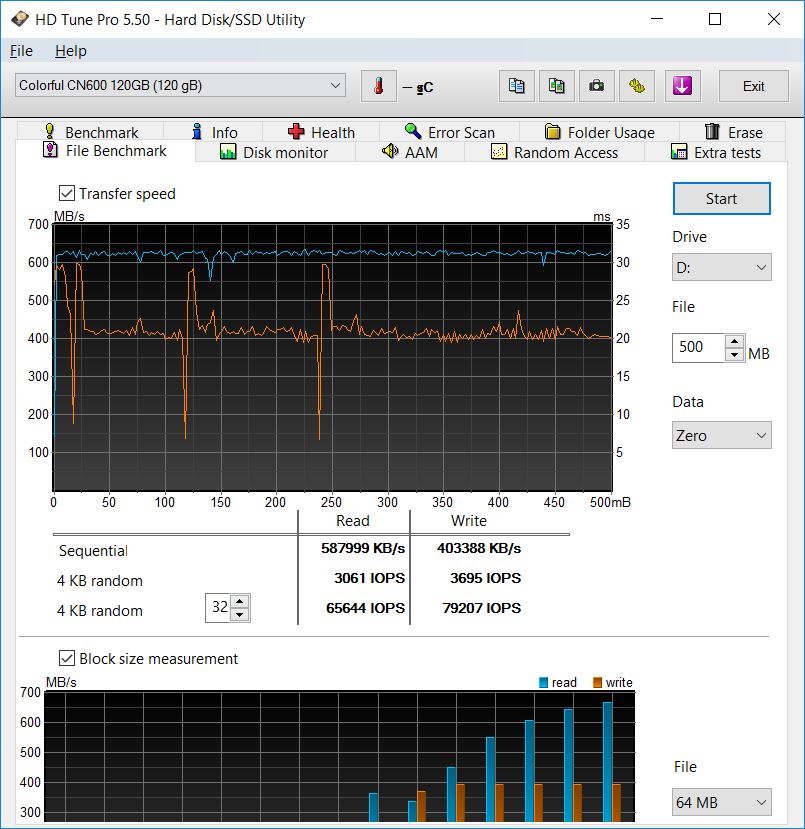Open the Disk monitor tab
Screen dimensions: 805x829
[274, 152]
